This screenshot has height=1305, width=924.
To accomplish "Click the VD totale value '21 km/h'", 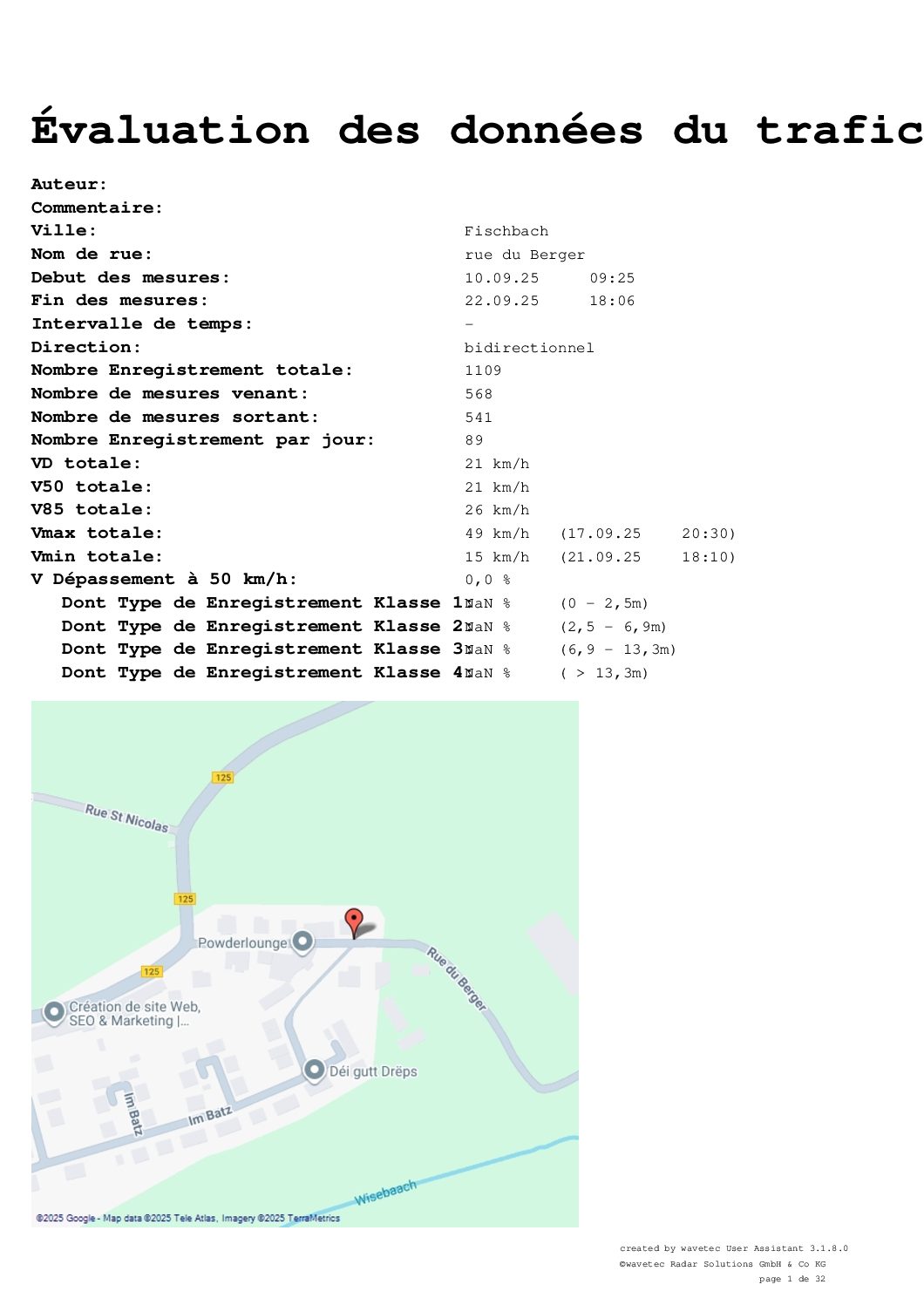I will point(497,464).
